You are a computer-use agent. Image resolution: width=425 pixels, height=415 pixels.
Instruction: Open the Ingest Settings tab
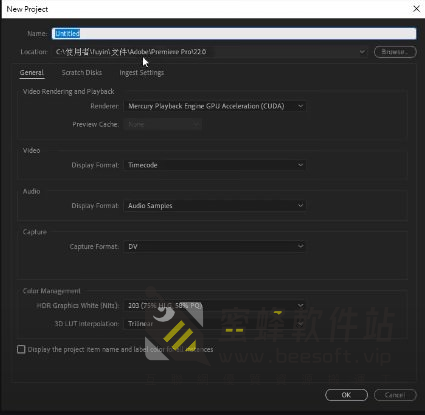(x=142, y=73)
